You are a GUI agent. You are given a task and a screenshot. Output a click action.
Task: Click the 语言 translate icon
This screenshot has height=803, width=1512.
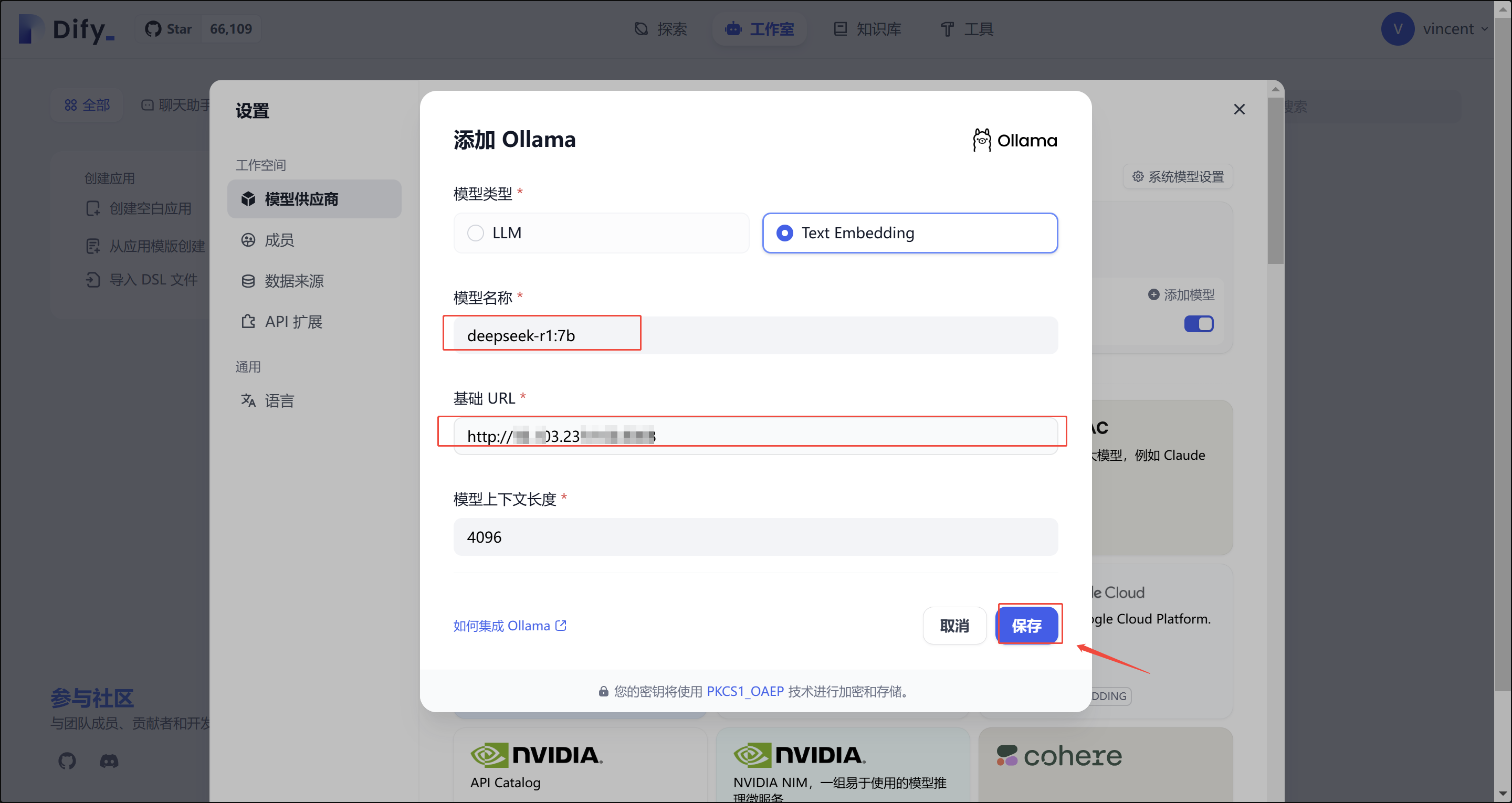248,401
